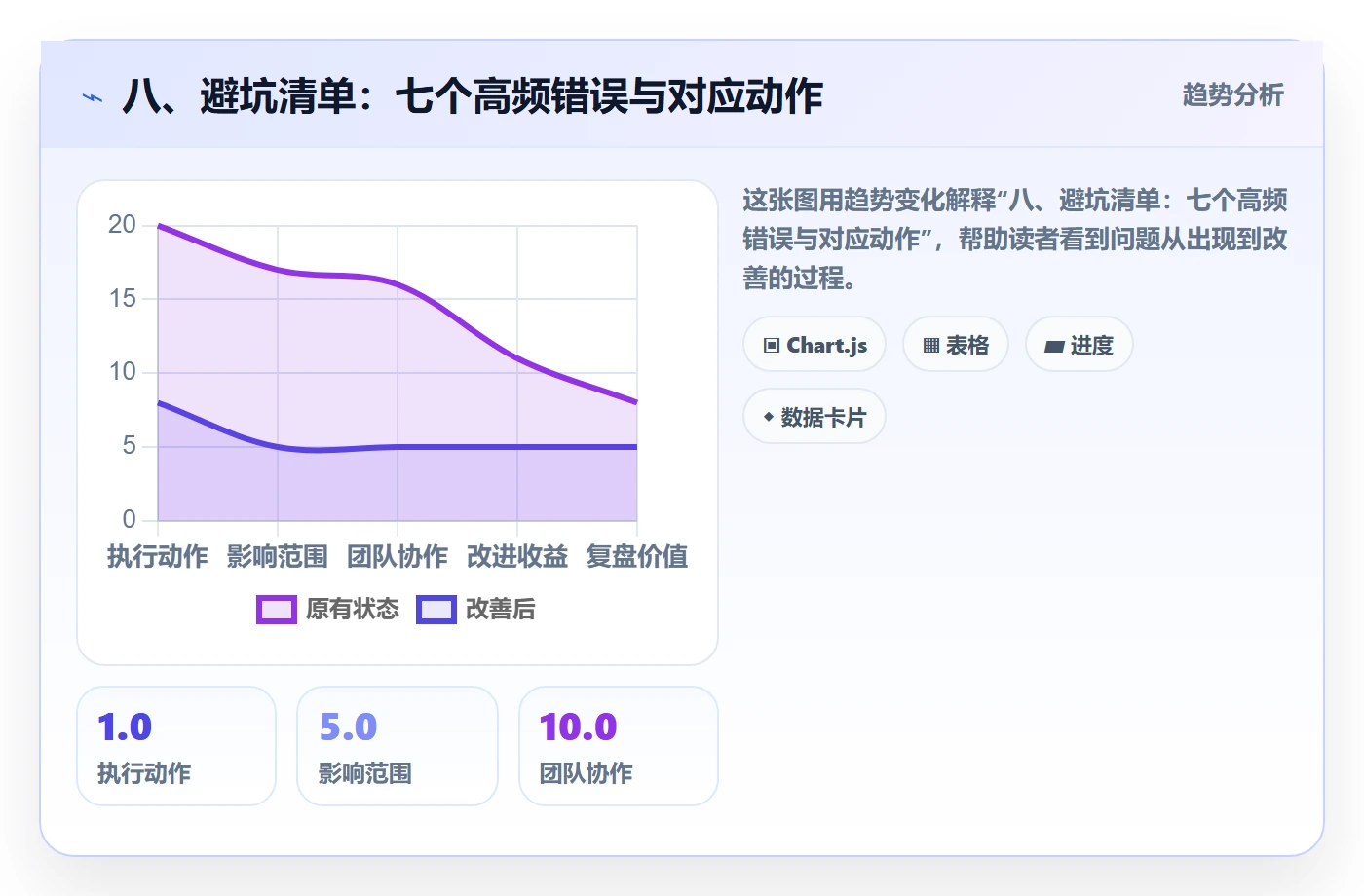Click the 表格 tag label

(967, 346)
